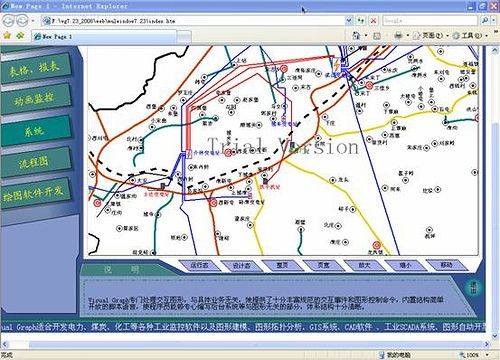The image size is (500, 360).
Task: Open the search provider dropdown arrow
Action: click(x=494, y=21)
